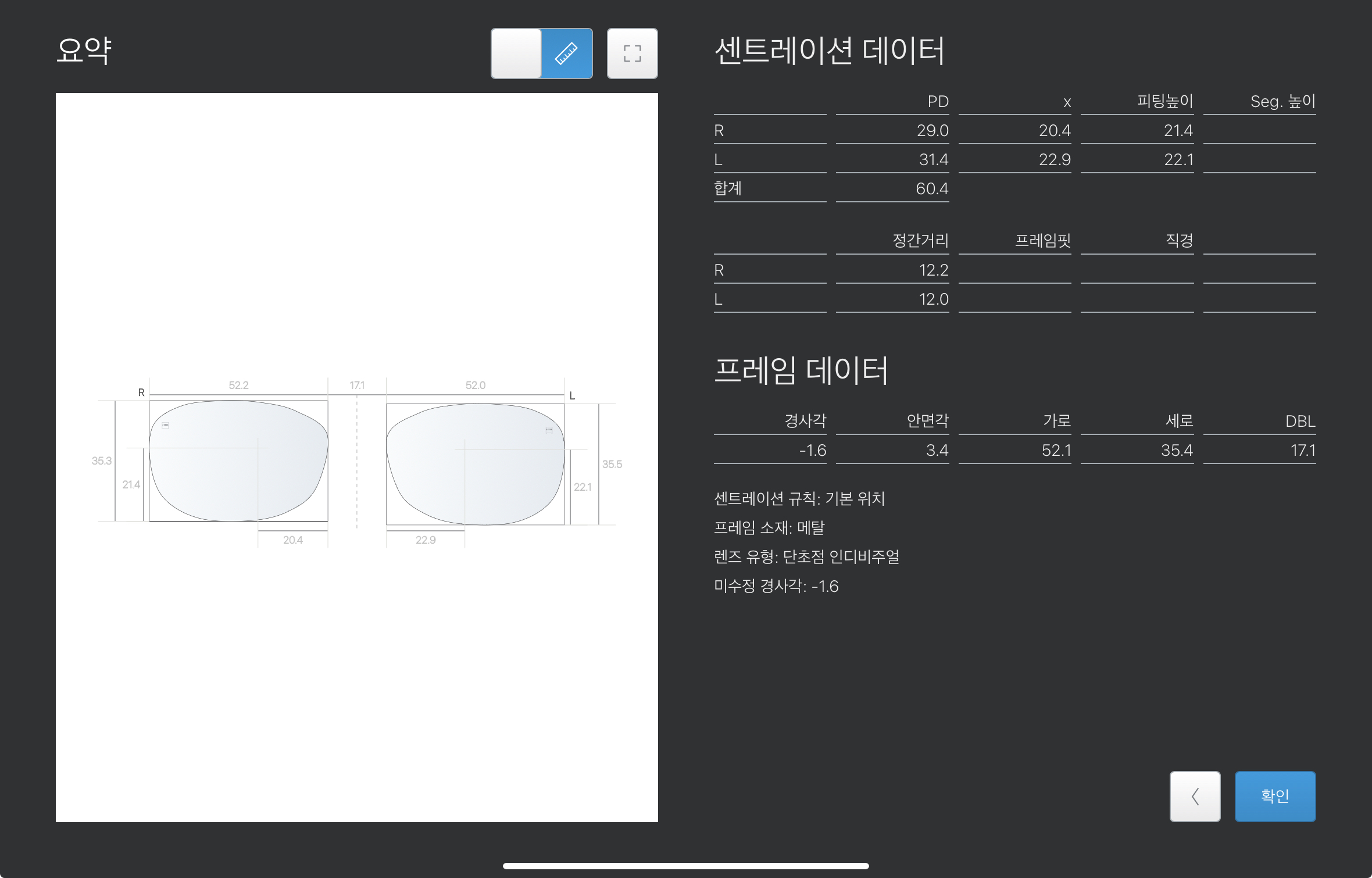The image size is (1372, 878).
Task: Go back with the left chevron button
Action: click(1195, 795)
